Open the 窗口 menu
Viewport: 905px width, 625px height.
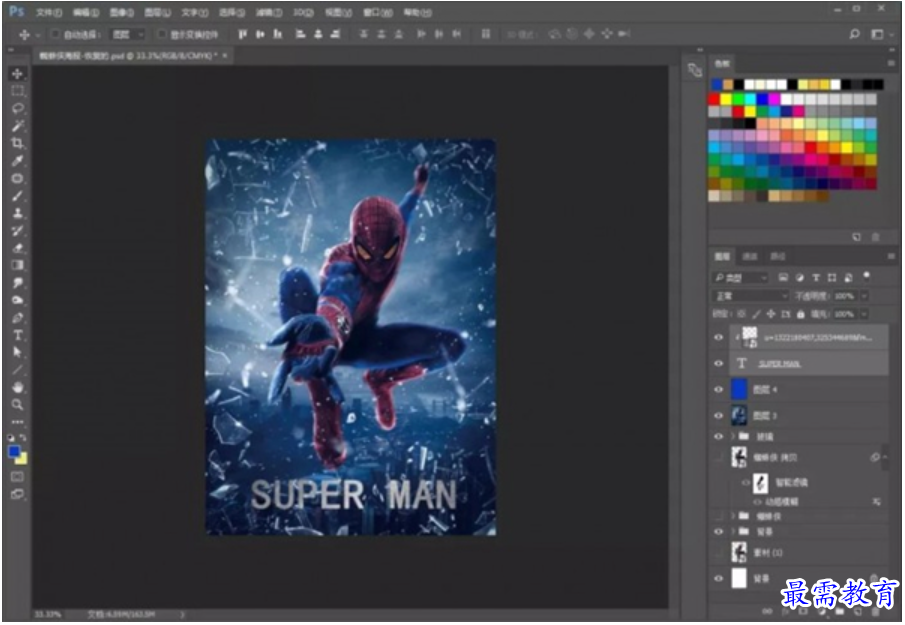pyautogui.click(x=378, y=12)
